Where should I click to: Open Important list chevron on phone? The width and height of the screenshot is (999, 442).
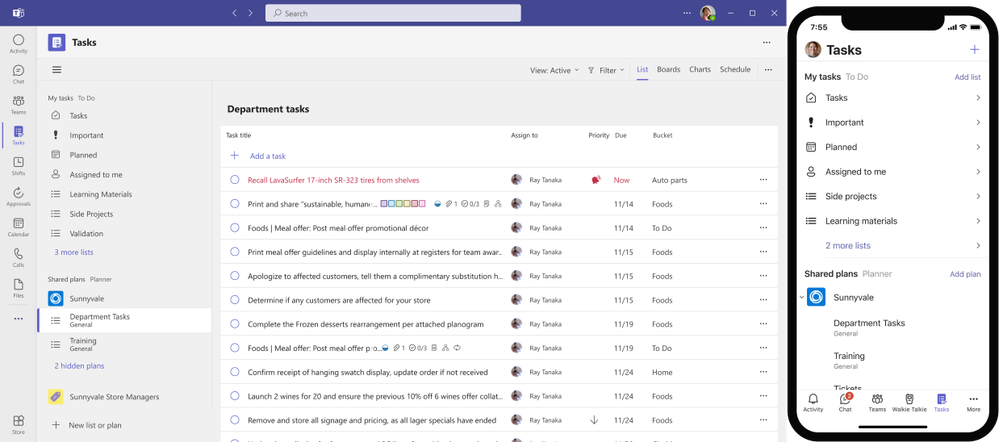(977, 122)
